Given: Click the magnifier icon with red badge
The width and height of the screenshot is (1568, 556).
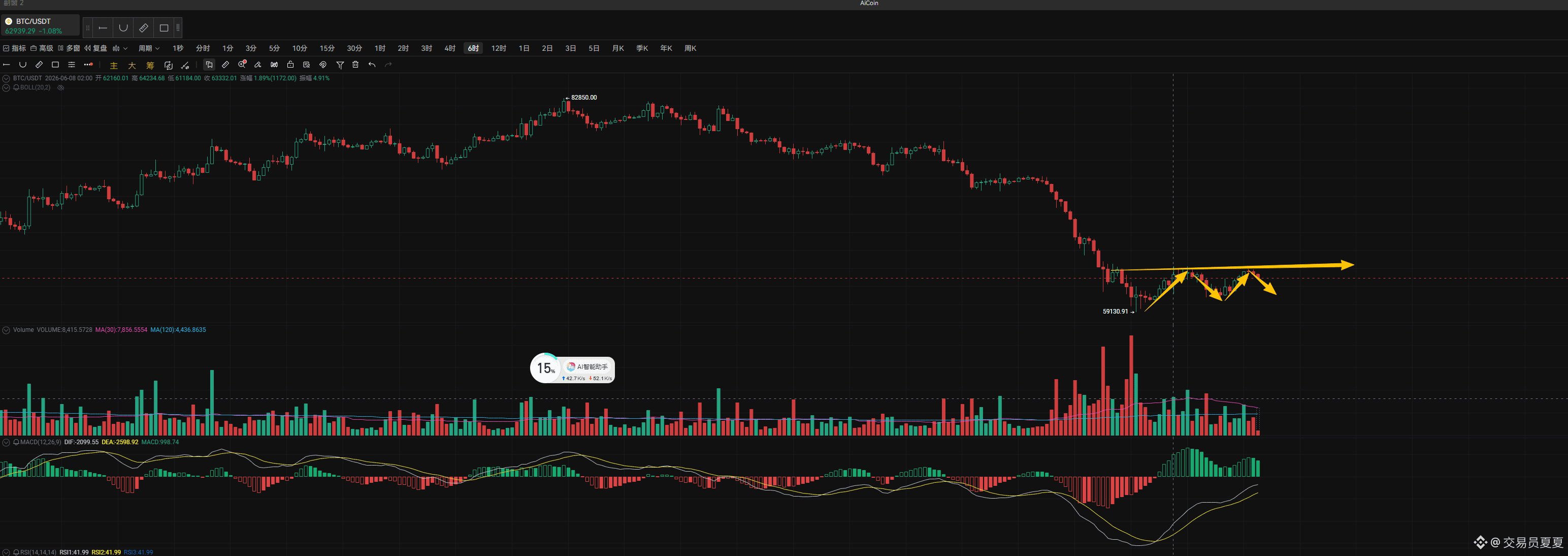Looking at the screenshot, I should point(242,64).
